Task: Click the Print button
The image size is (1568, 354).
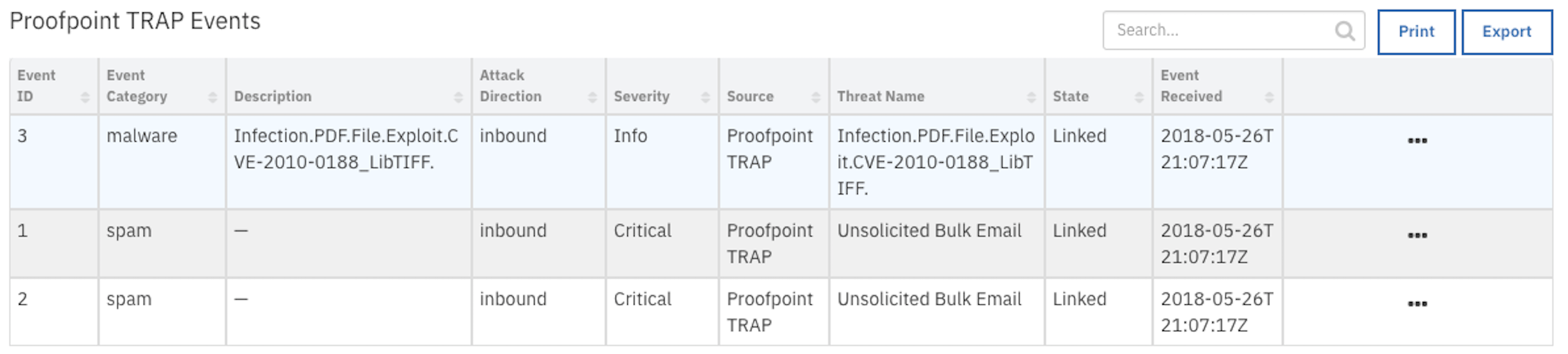Action: (1416, 31)
